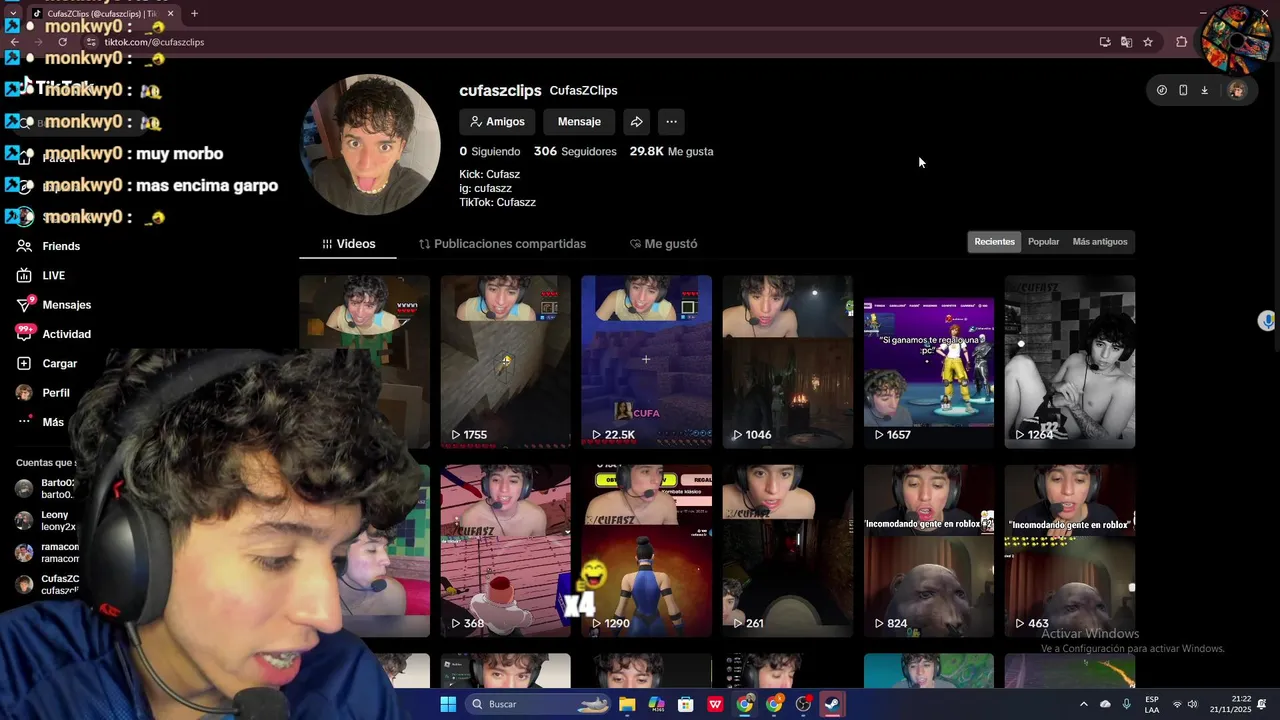Viewport: 1280px width, 720px height.
Task: Click the share arrow icon on profile
Action: coord(636,122)
